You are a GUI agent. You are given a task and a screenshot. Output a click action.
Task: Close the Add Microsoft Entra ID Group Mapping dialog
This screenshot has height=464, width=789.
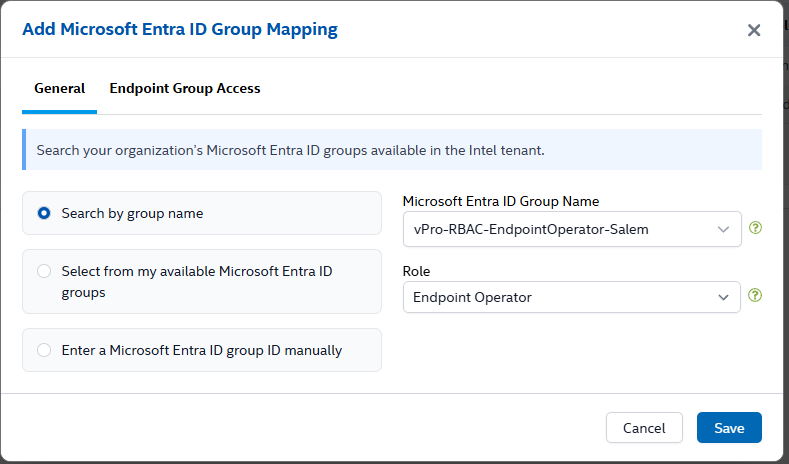(754, 30)
